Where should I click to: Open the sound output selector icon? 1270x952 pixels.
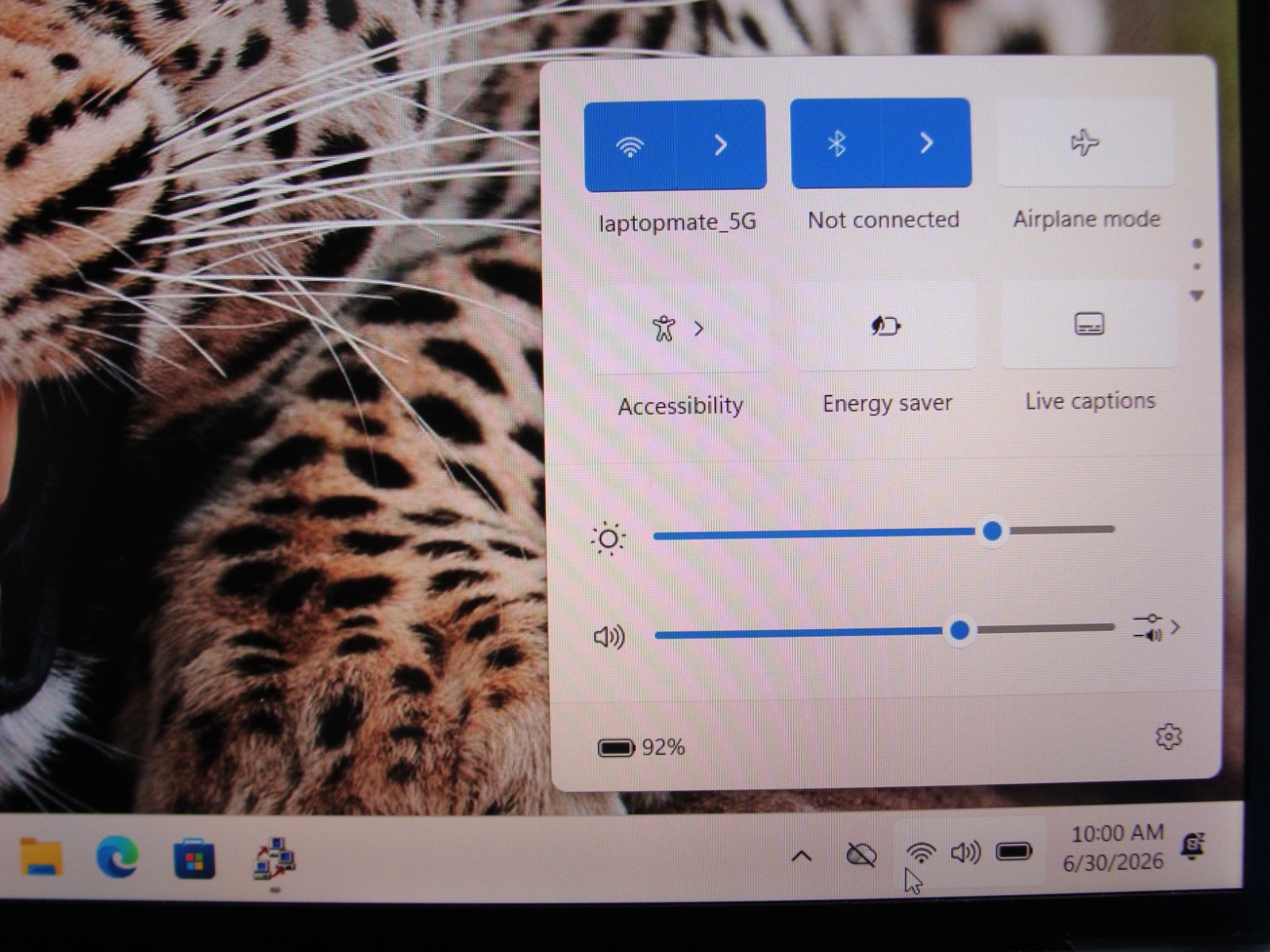pyautogui.click(x=1157, y=628)
